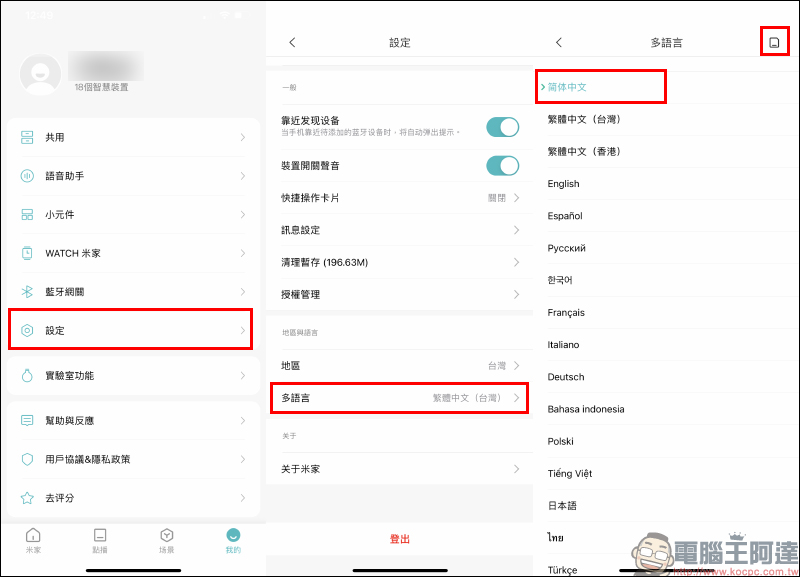Click save icon in 多語言 header
The image size is (800, 577).
[774, 42]
